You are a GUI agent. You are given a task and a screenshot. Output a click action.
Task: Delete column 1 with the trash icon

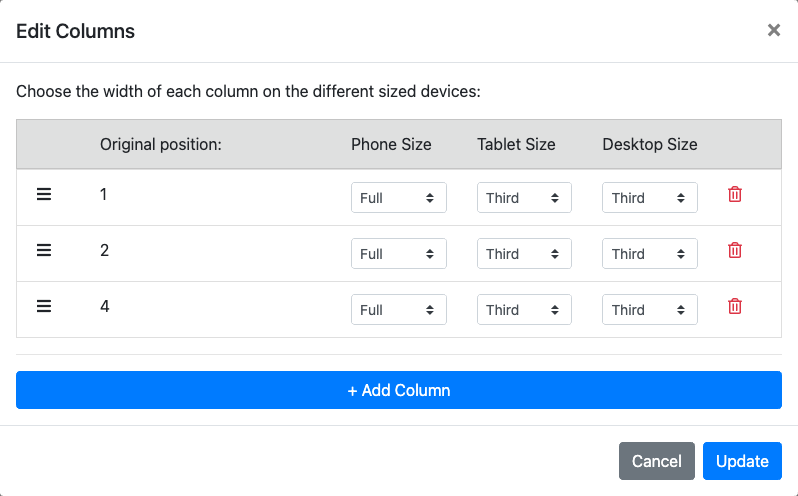coord(735,195)
